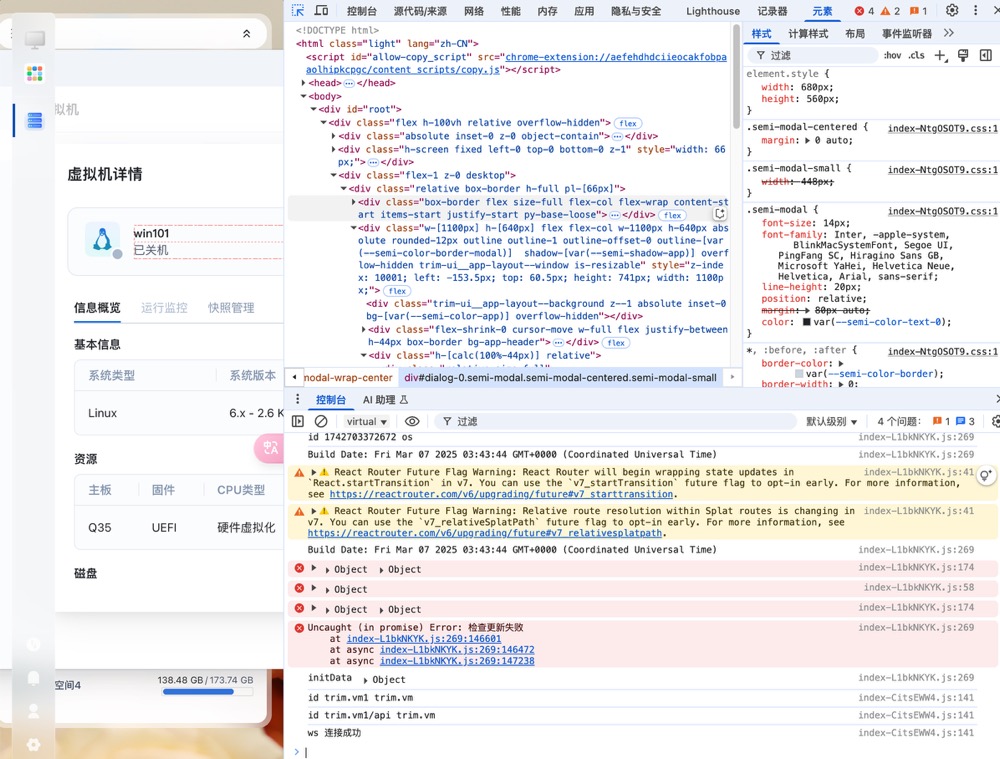The height and width of the screenshot is (759, 1000).
Task: Select the snapshot management tab
Action: (x=231, y=307)
